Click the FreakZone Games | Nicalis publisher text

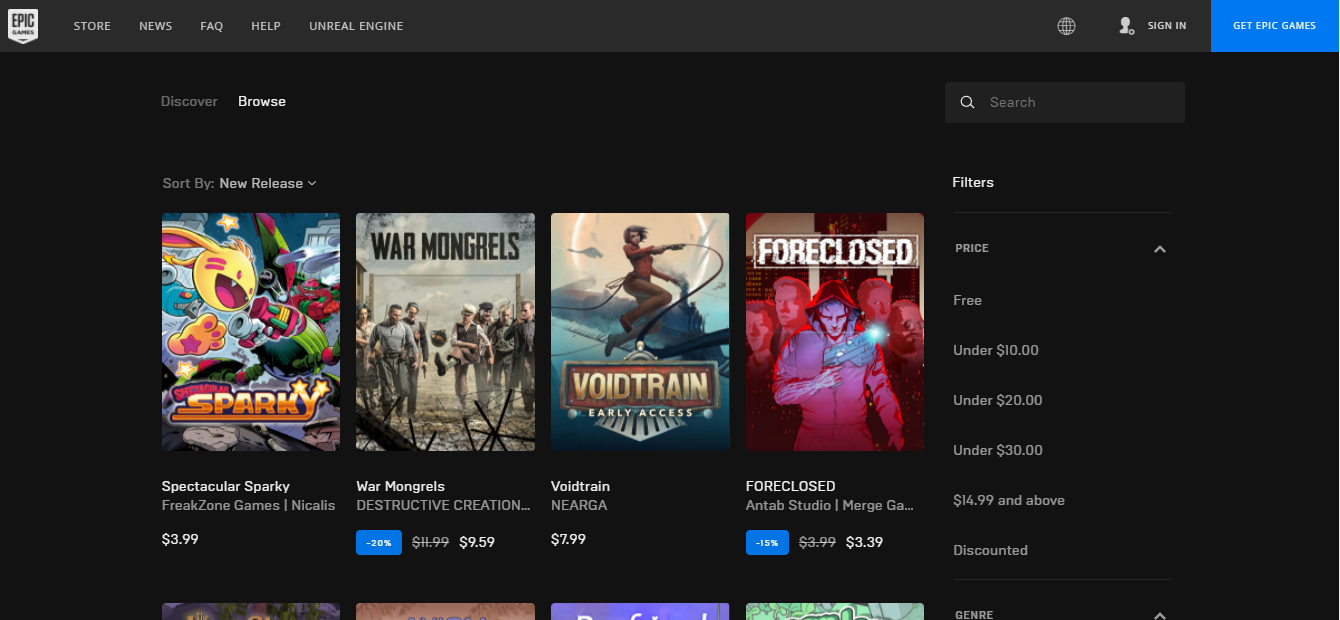pos(249,505)
